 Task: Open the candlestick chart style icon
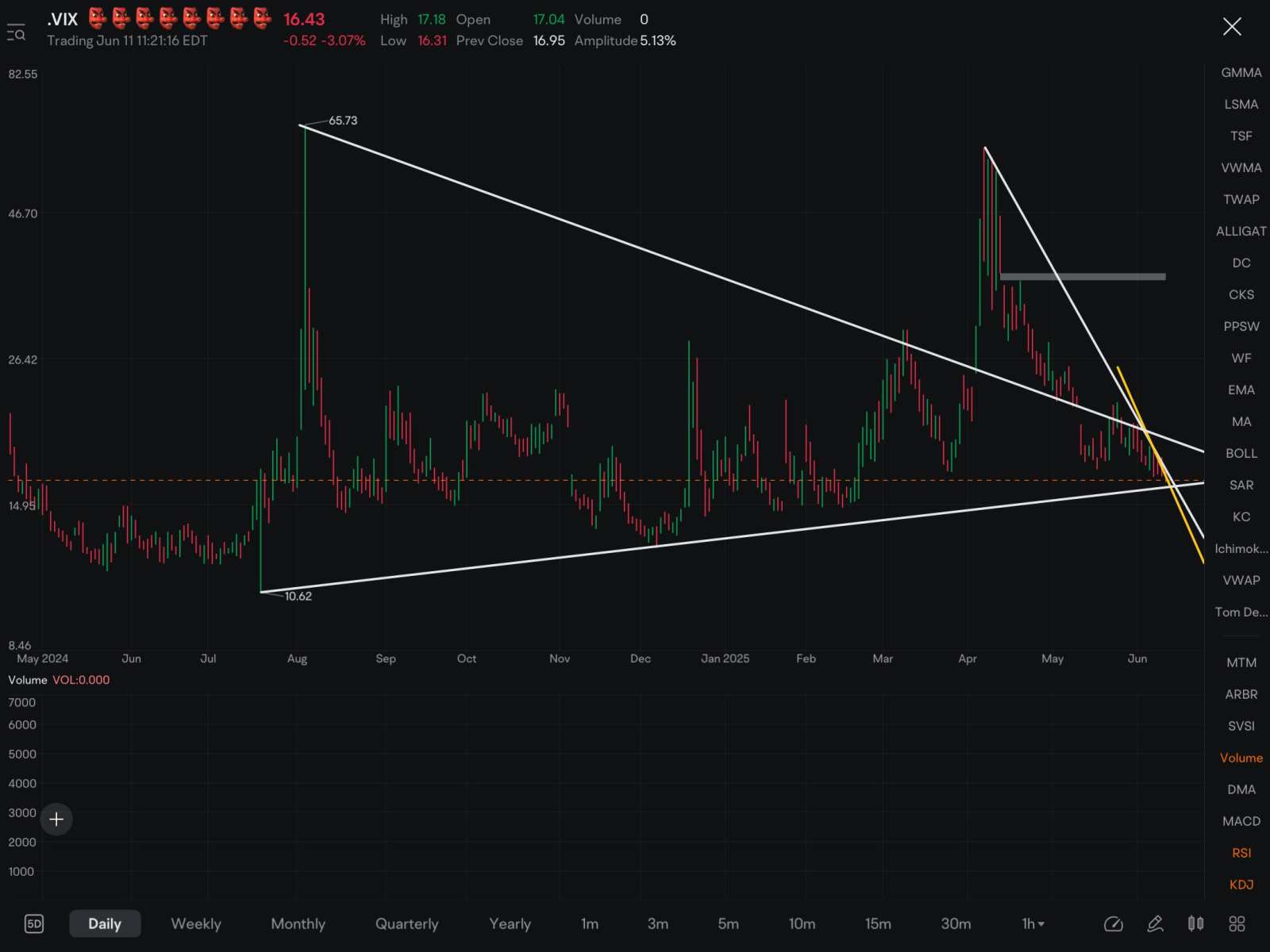1195,923
